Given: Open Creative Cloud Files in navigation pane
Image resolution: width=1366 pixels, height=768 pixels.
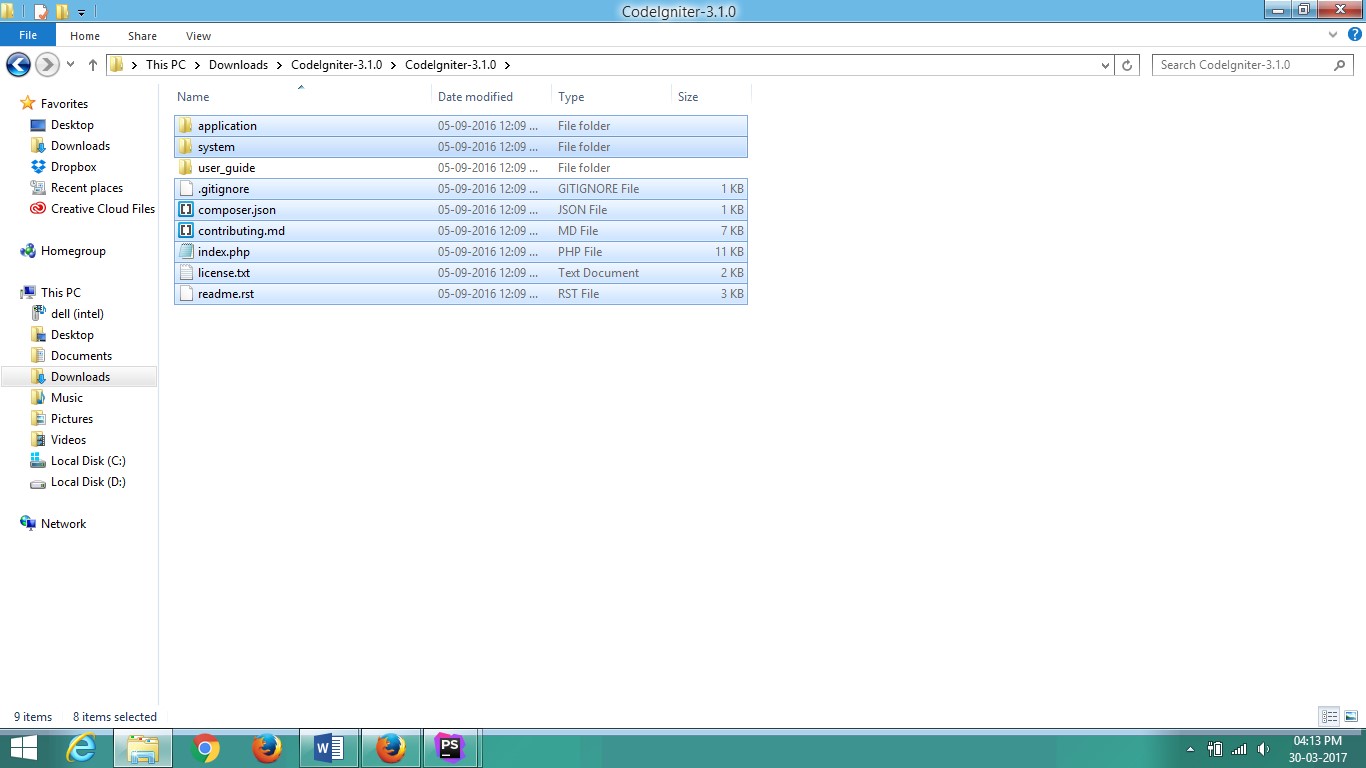Looking at the screenshot, I should point(103,209).
